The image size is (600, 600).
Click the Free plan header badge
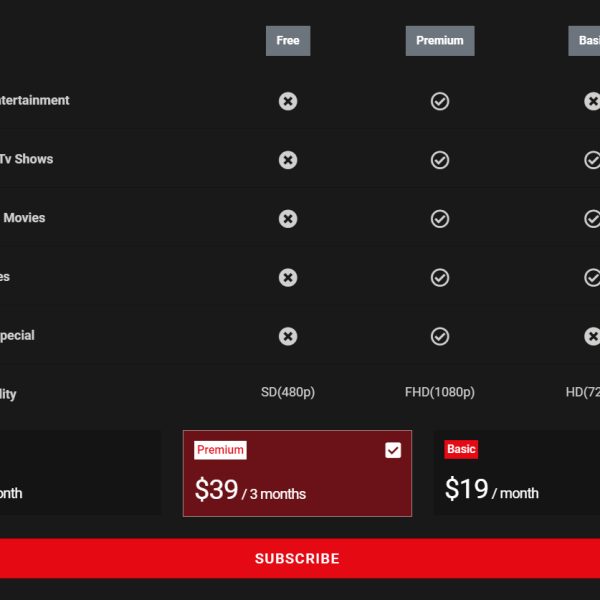tap(288, 41)
